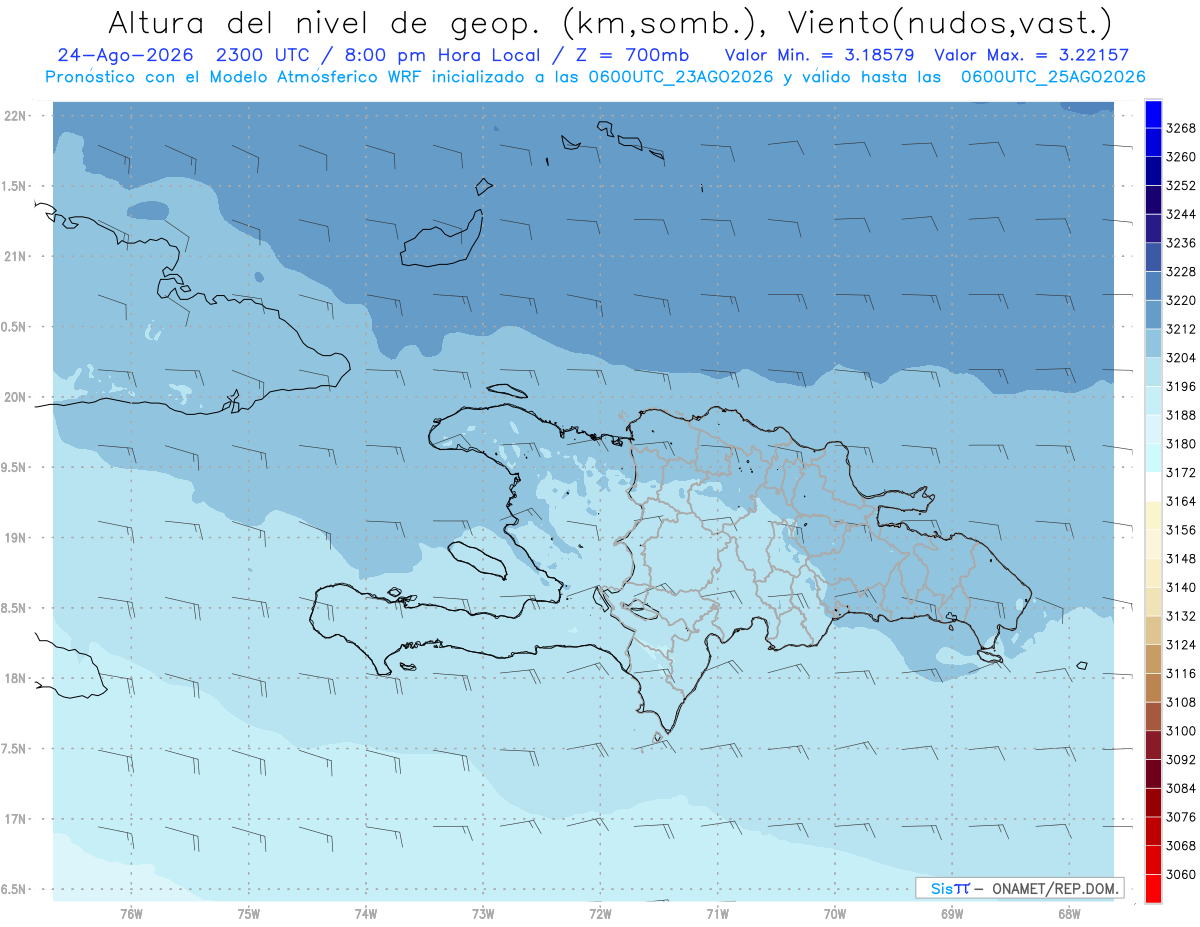Click the colorbar swatch between 3204 and 3196
This screenshot has height=927, width=1200.
coord(1153,372)
